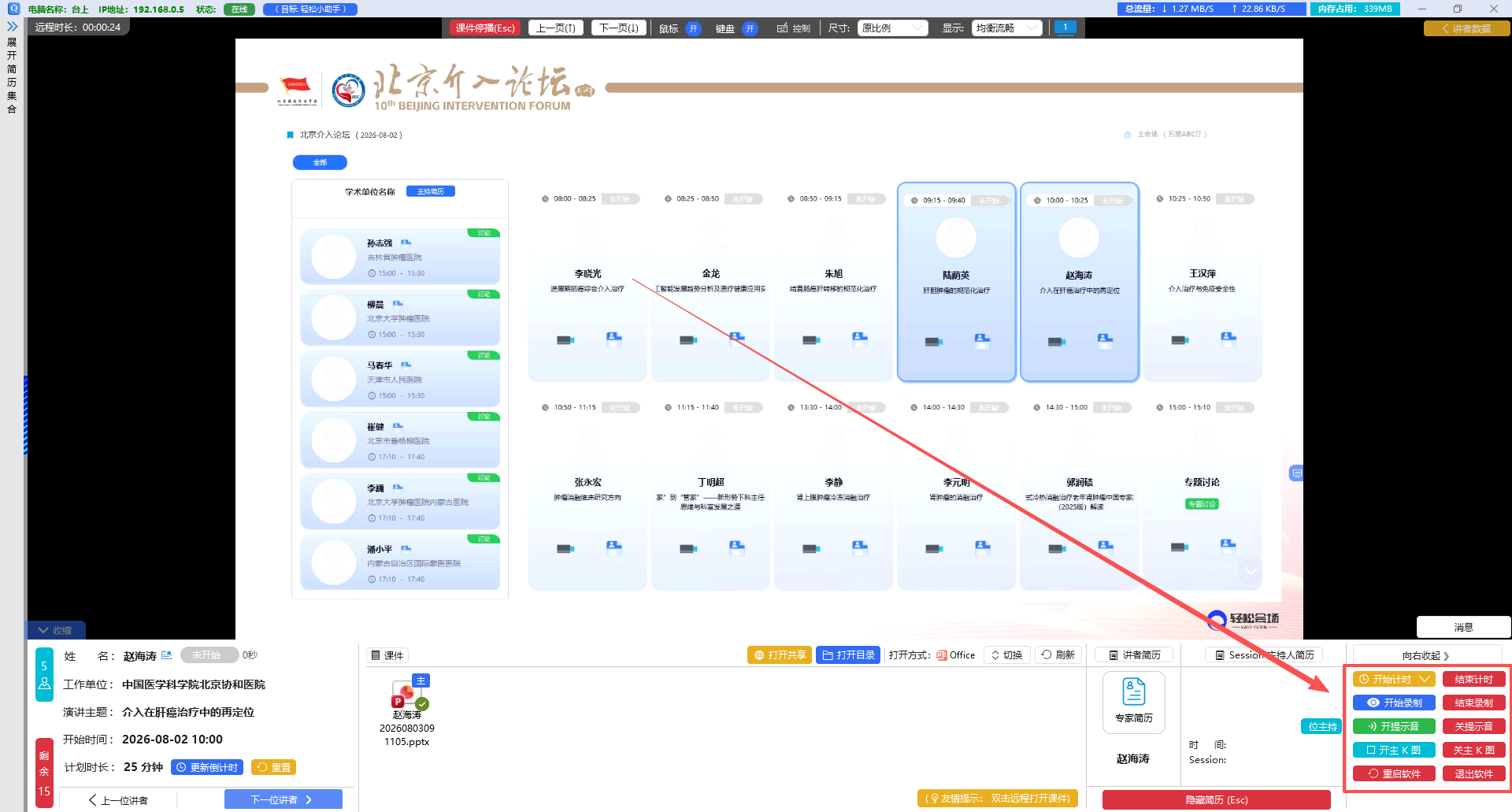This screenshot has width=1512, height=812.
Task: Collapse panel using 向右收起
Action: click(x=1426, y=655)
